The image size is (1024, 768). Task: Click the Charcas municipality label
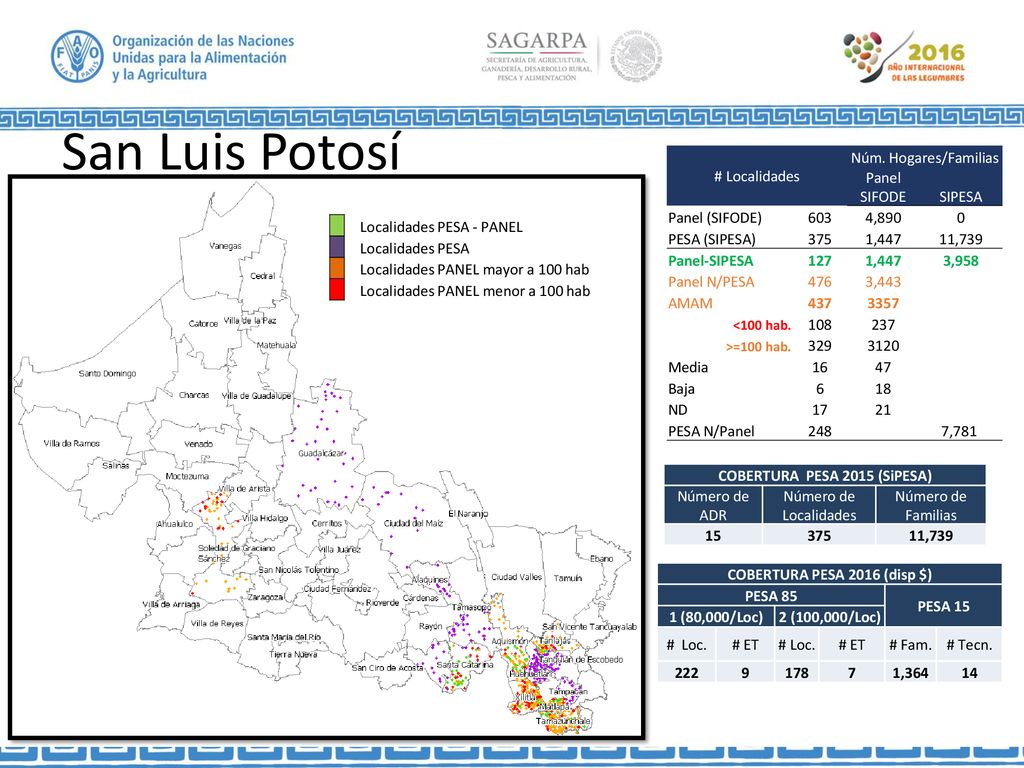[194, 395]
